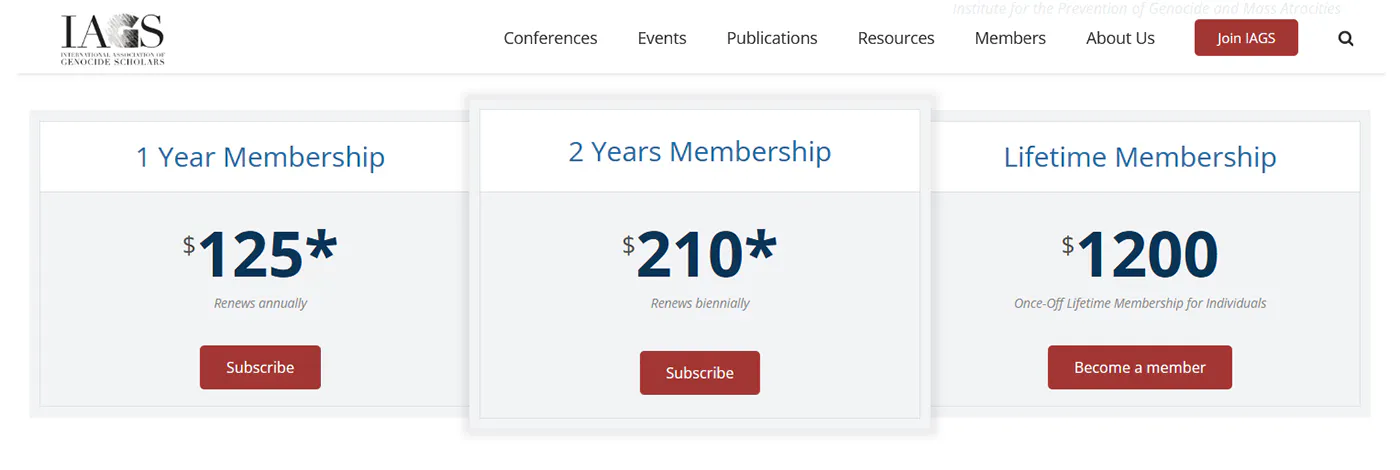The image size is (1400, 470).
Task: Click the Renews biennially note
Action: pos(700,303)
